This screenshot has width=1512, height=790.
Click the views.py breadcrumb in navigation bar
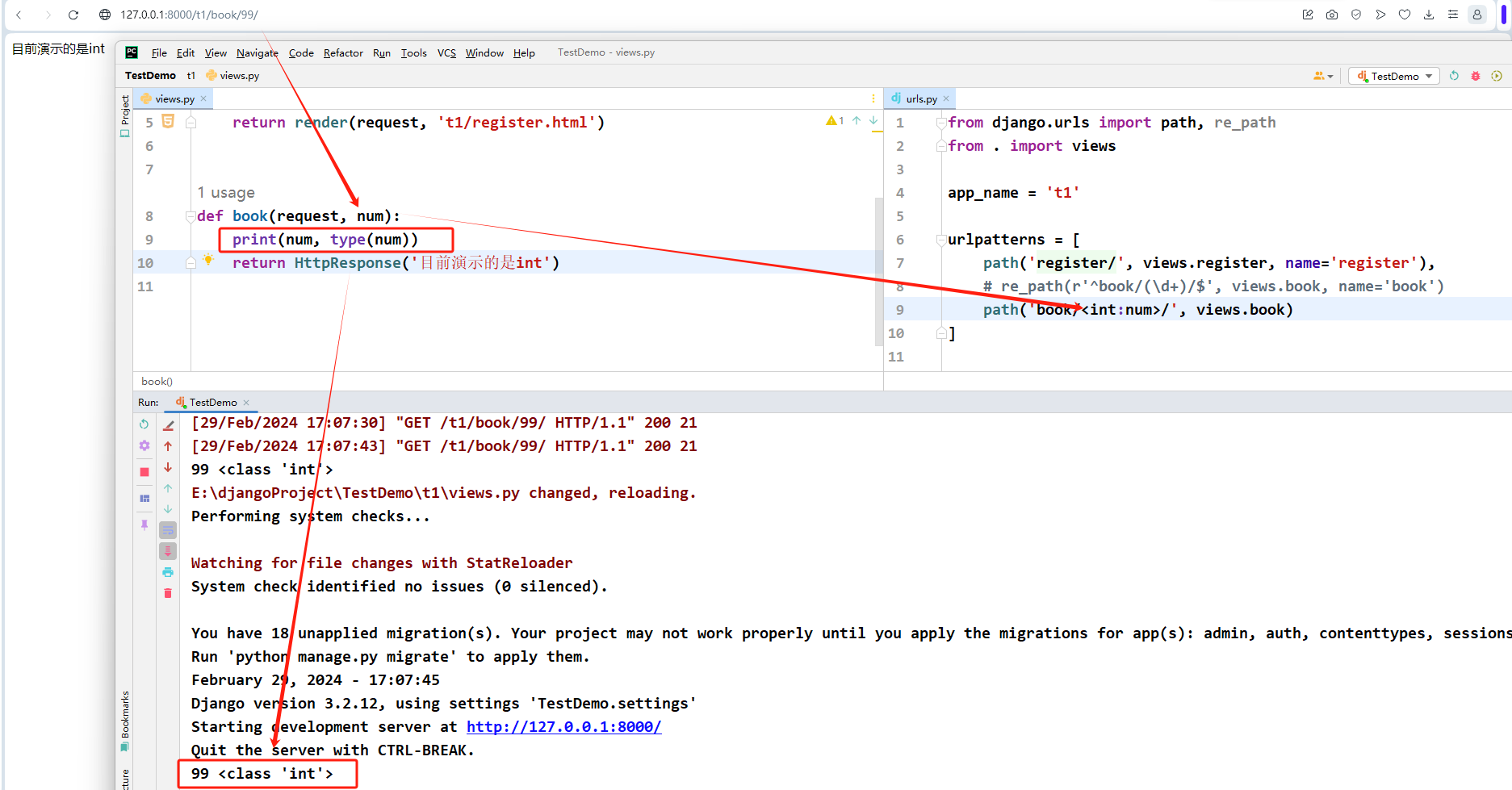(x=233, y=75)
